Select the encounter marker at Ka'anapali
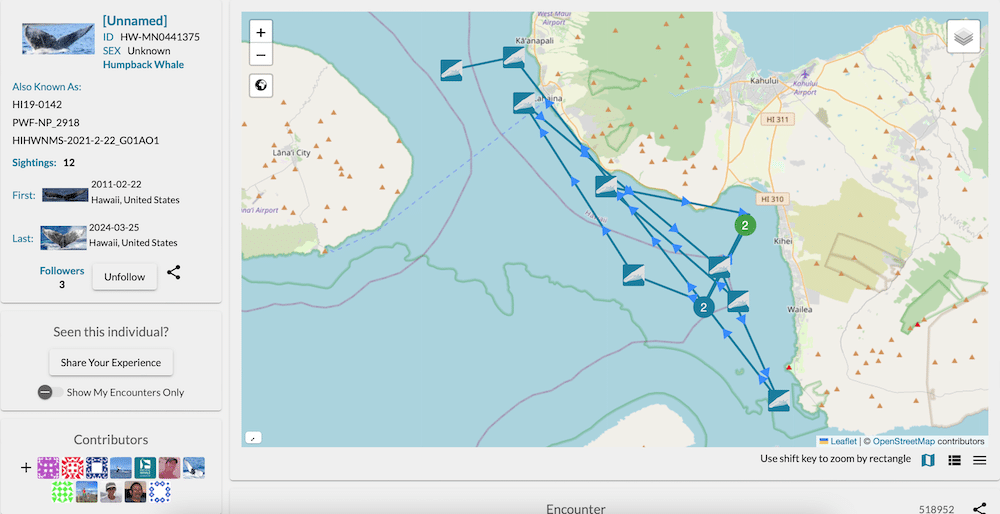Screen dimensions: 1000x514 click(514, 57)
